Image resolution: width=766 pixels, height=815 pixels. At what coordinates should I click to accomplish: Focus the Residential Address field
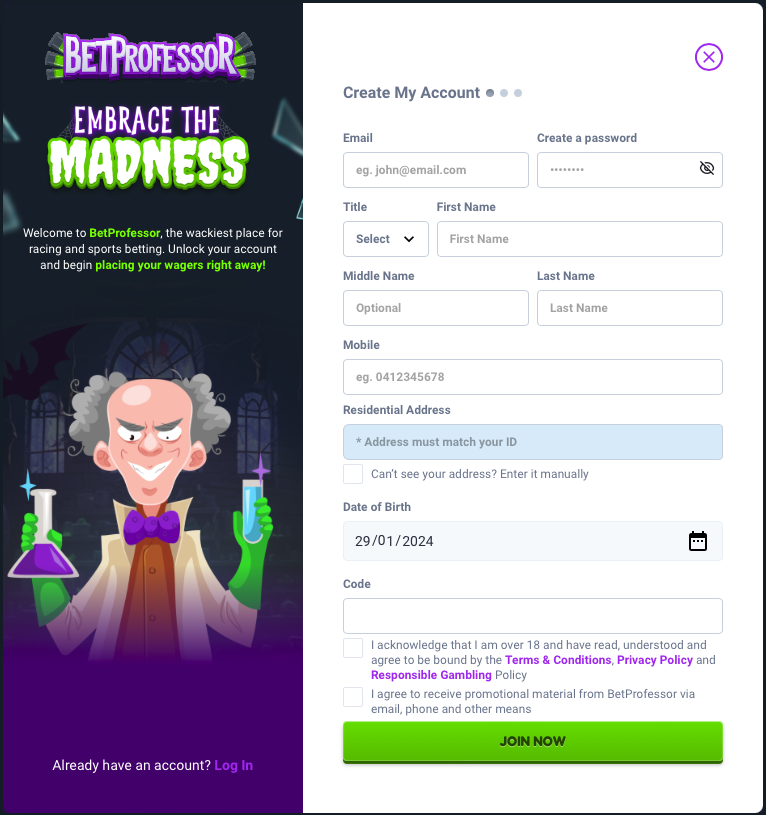click(533, 442)
